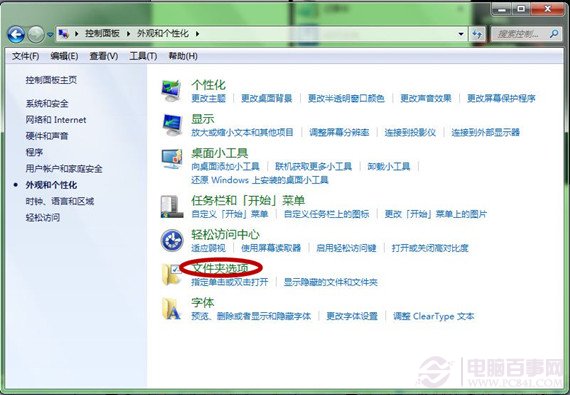This screenshot has width=570, height=395.
Task: Select 程序 in the sidebar
Action: point(34,152)
